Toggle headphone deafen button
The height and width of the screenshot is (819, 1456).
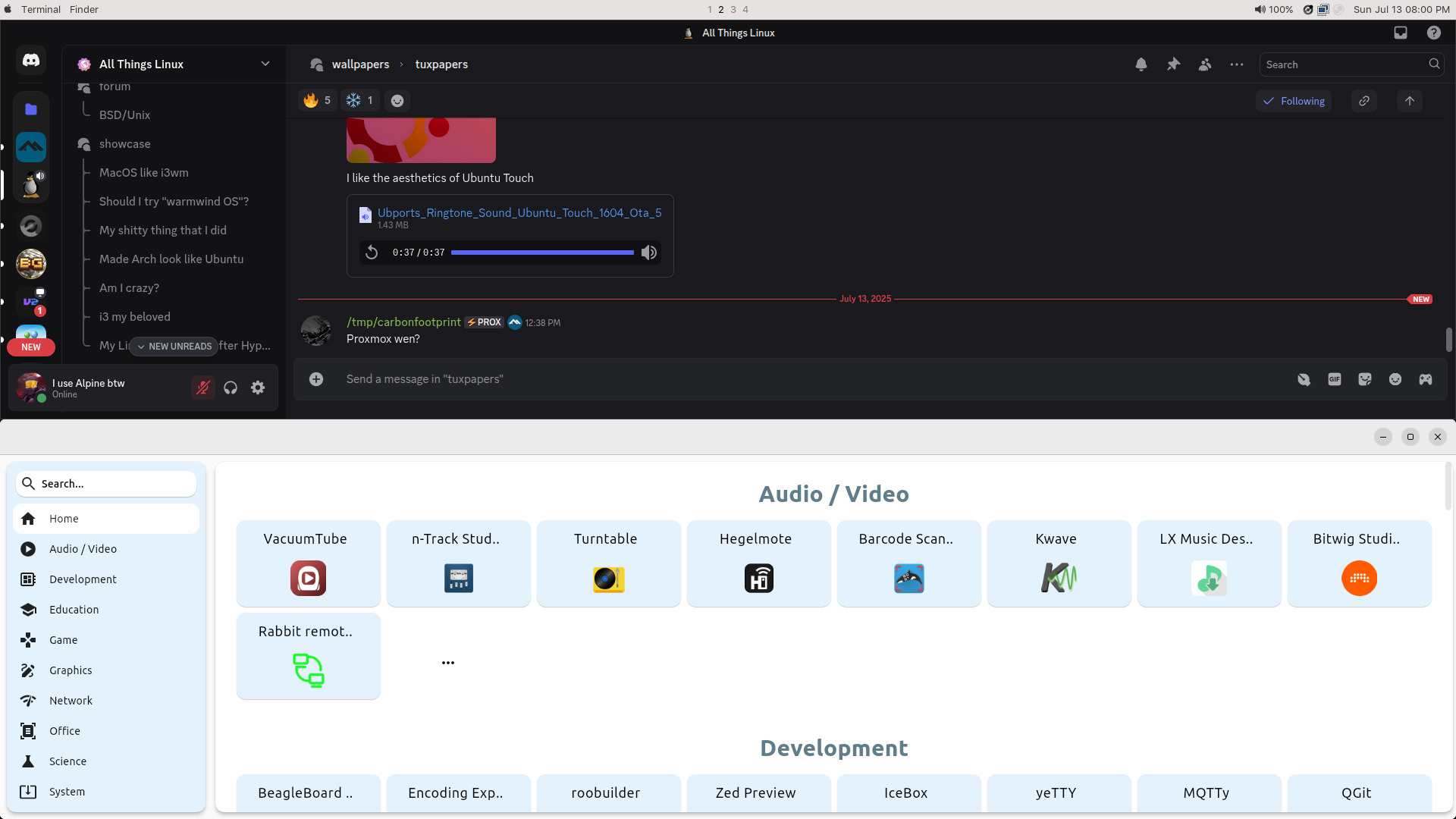coord(231,388)
